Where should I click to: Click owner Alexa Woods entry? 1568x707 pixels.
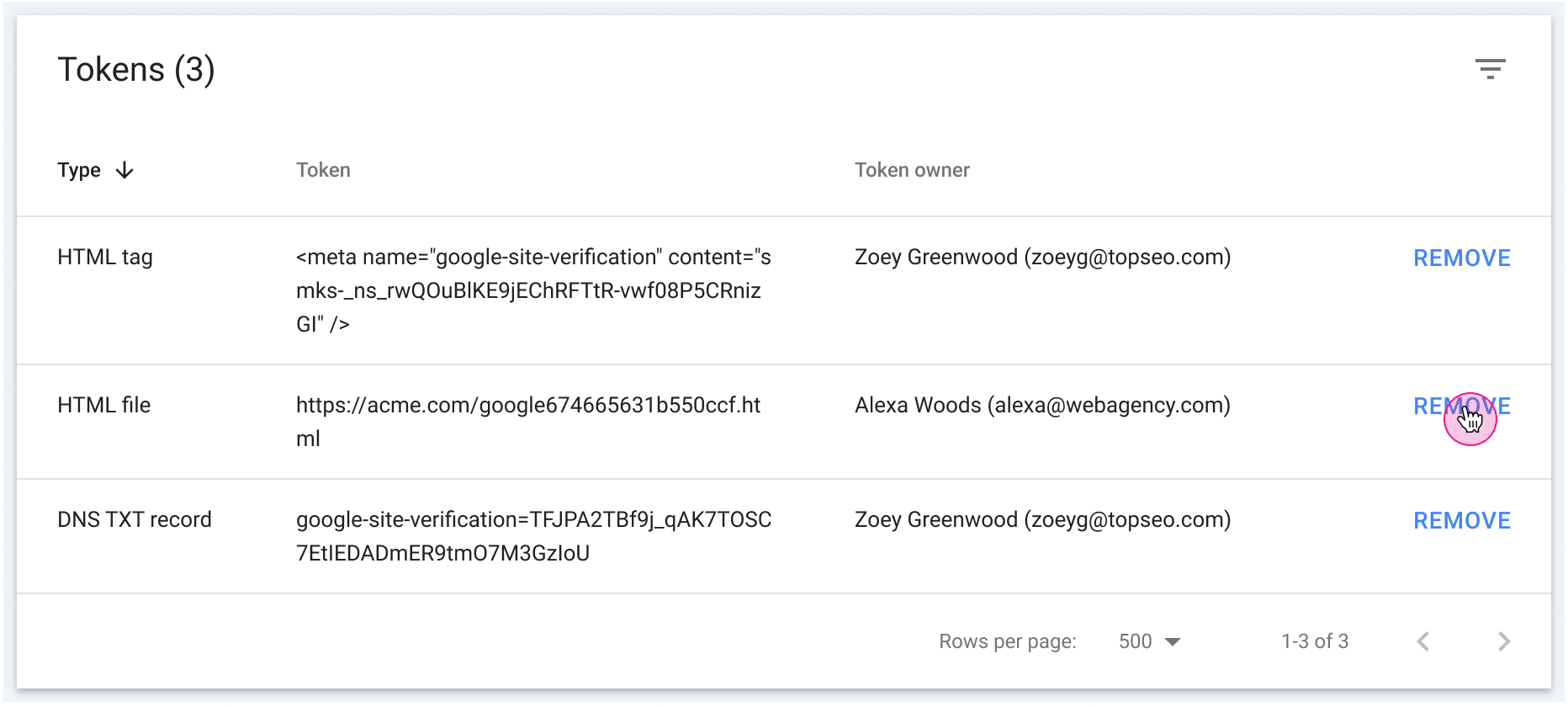pyautogui.click(x=1042, y=406)
